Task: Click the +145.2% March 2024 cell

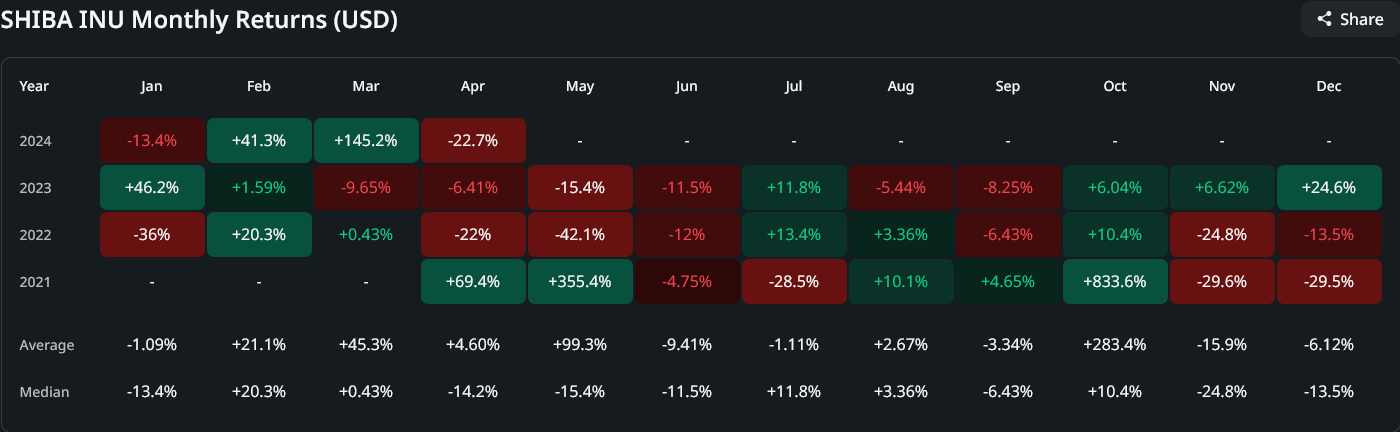Action: (x=366, y=141)
